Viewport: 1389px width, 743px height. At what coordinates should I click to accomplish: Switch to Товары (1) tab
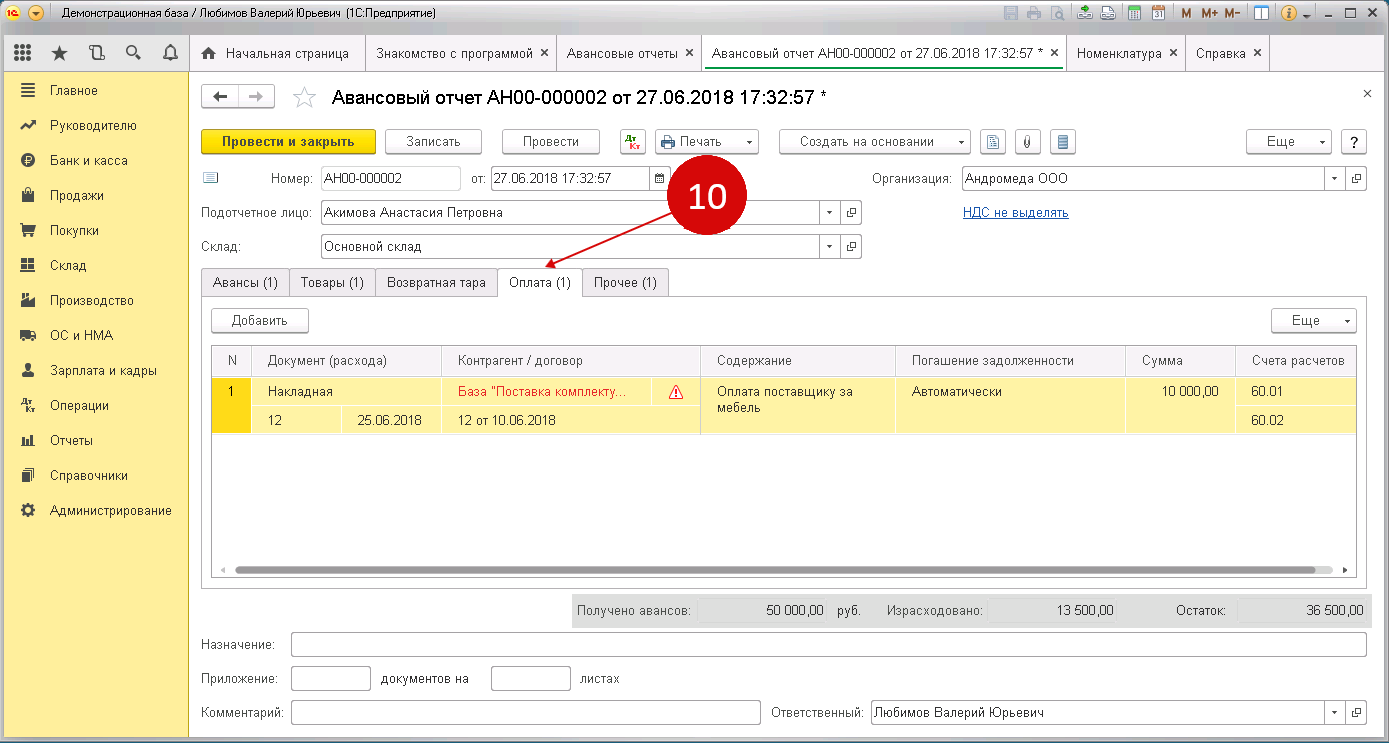333,283
